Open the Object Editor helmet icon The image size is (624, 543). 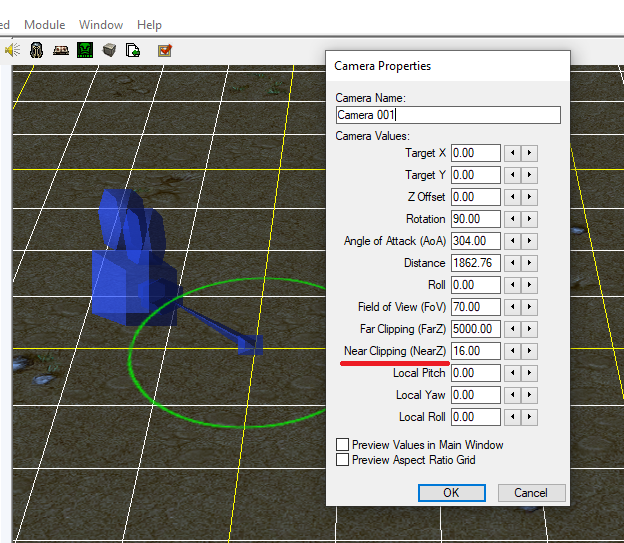coord(37,50)
